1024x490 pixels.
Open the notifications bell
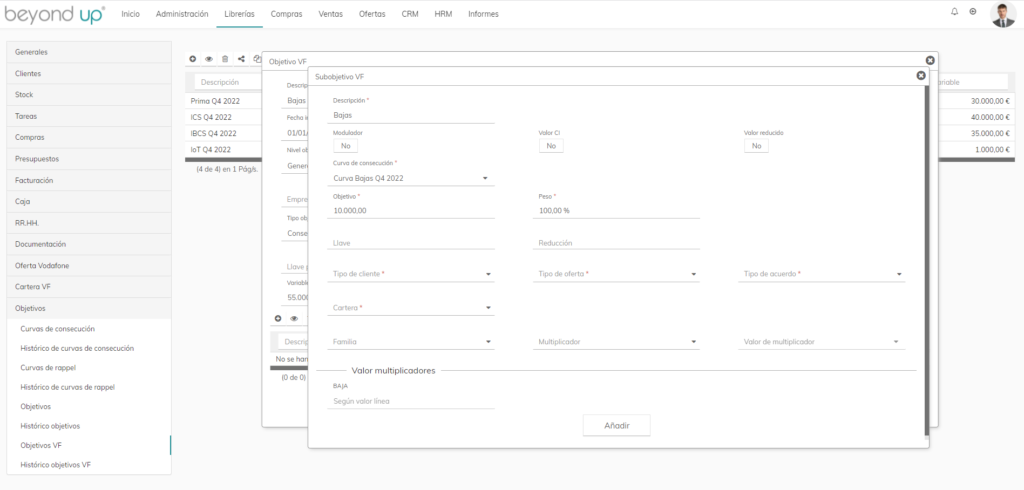pyautogui.click(x=954, y=12)
